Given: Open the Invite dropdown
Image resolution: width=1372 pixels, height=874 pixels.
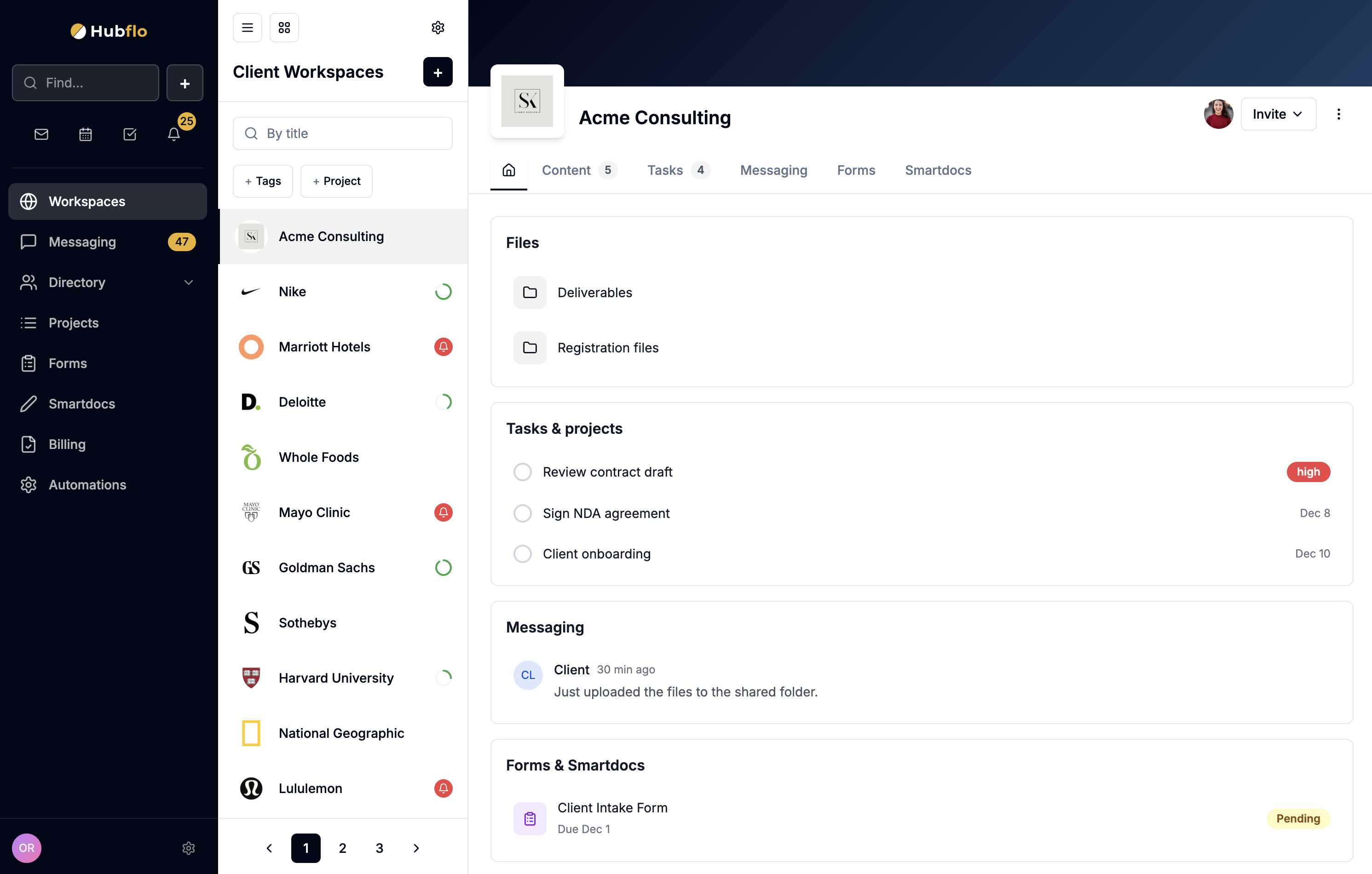Looking at the screenshot, I should click(1278, 114).
